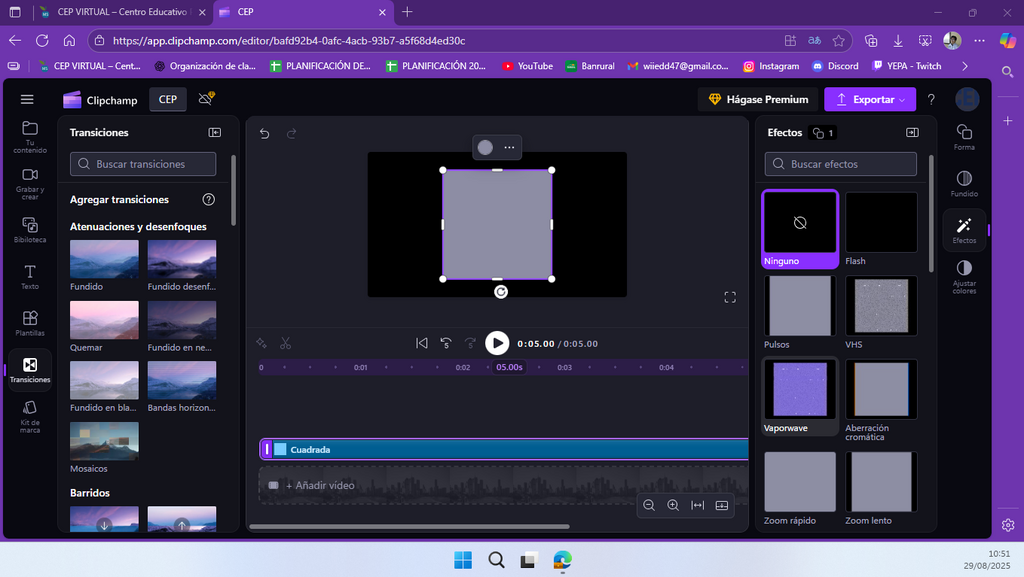Open Grabar y crear panel

point(30,183)
